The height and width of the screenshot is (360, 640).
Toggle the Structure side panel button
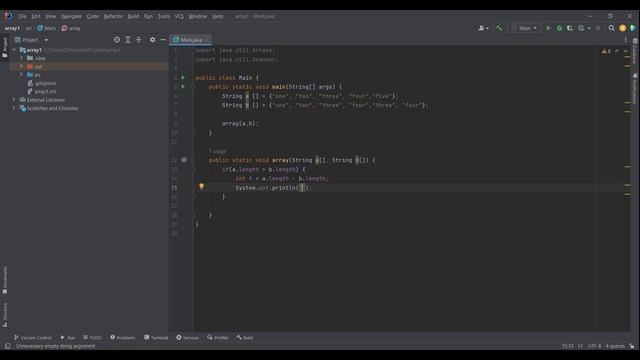click(4, 314)
